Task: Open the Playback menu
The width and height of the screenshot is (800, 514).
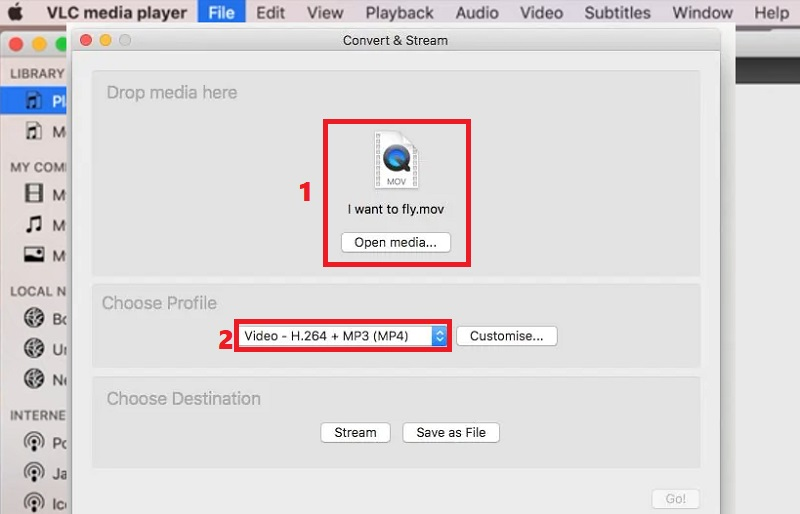Action: pyautogui.click(x=399, y=13)
